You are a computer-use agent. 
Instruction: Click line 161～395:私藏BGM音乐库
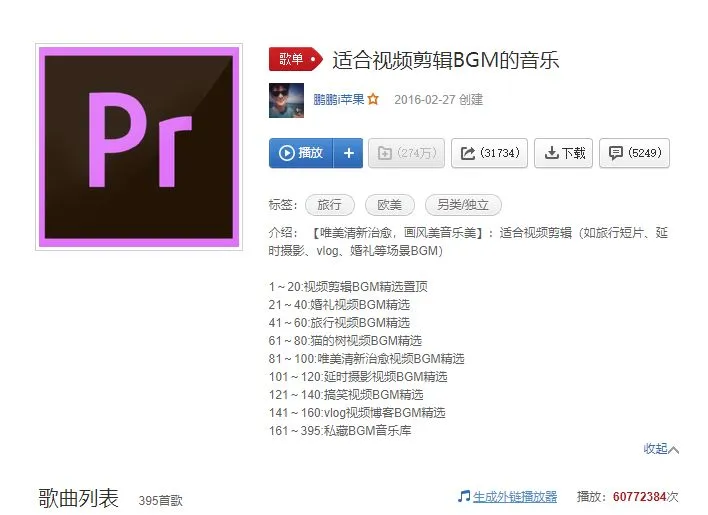tap(340, 431)
